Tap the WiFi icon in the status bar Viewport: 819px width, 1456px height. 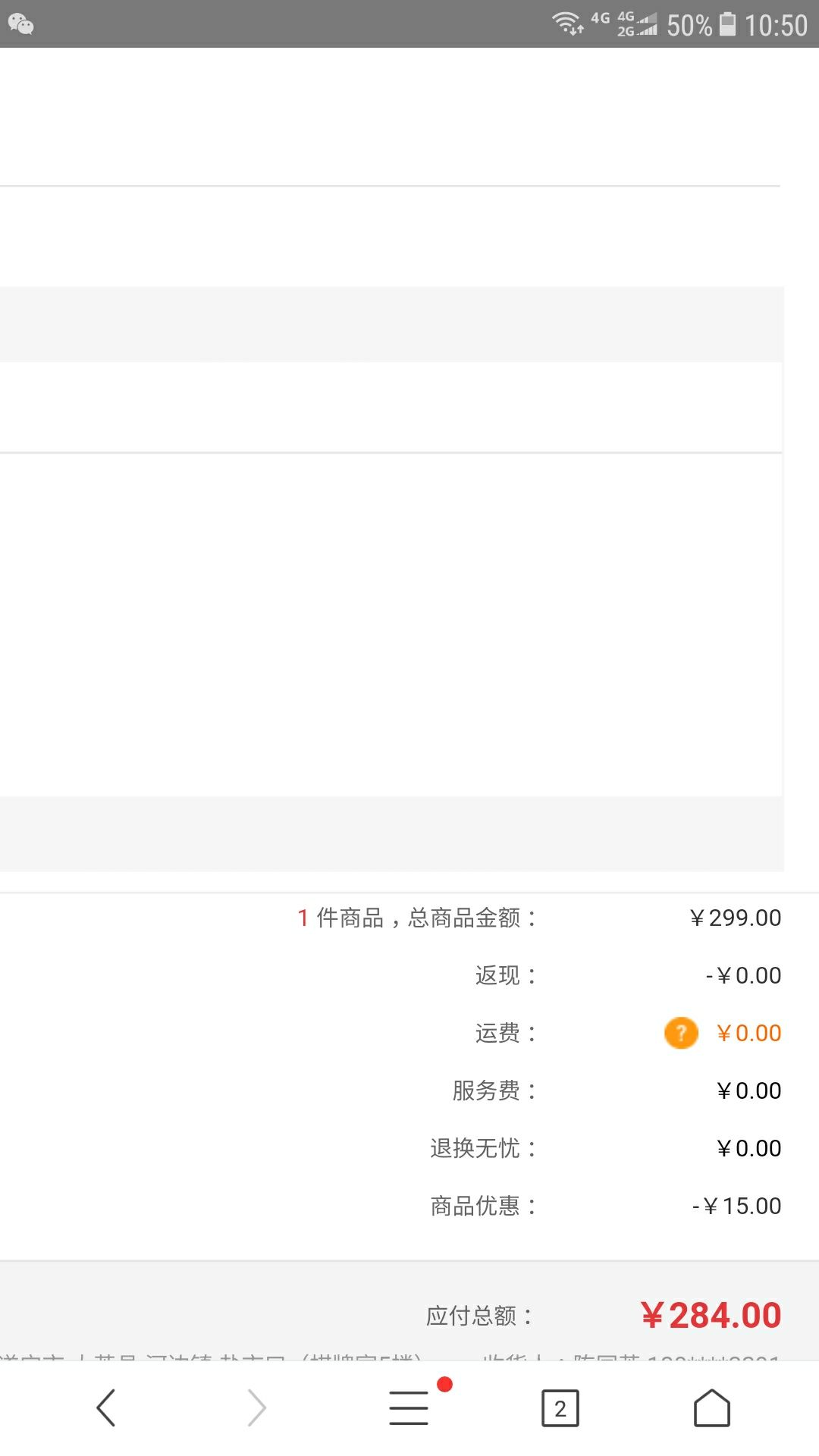[567, 23]
